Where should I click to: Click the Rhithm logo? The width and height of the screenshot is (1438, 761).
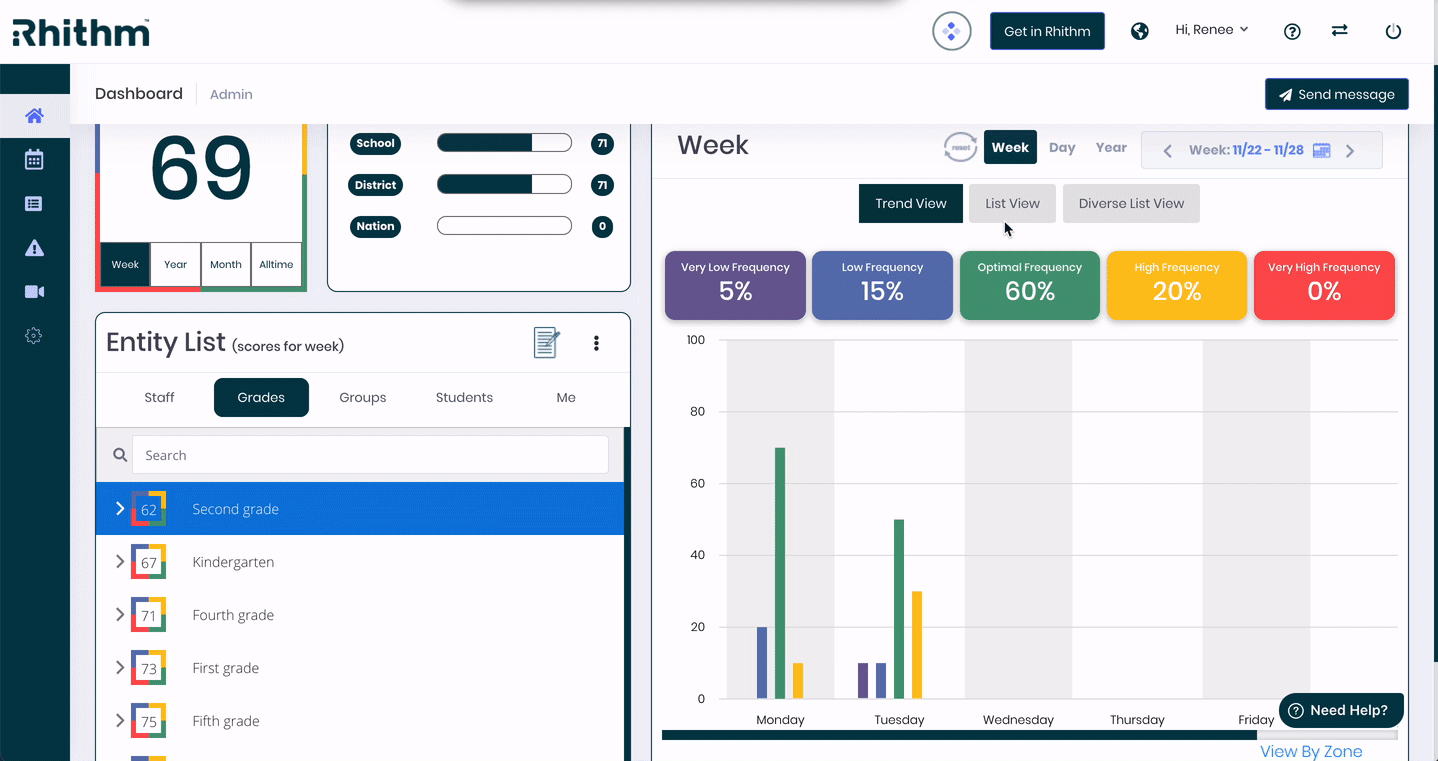pyautogui.click(x=81, y=32)
